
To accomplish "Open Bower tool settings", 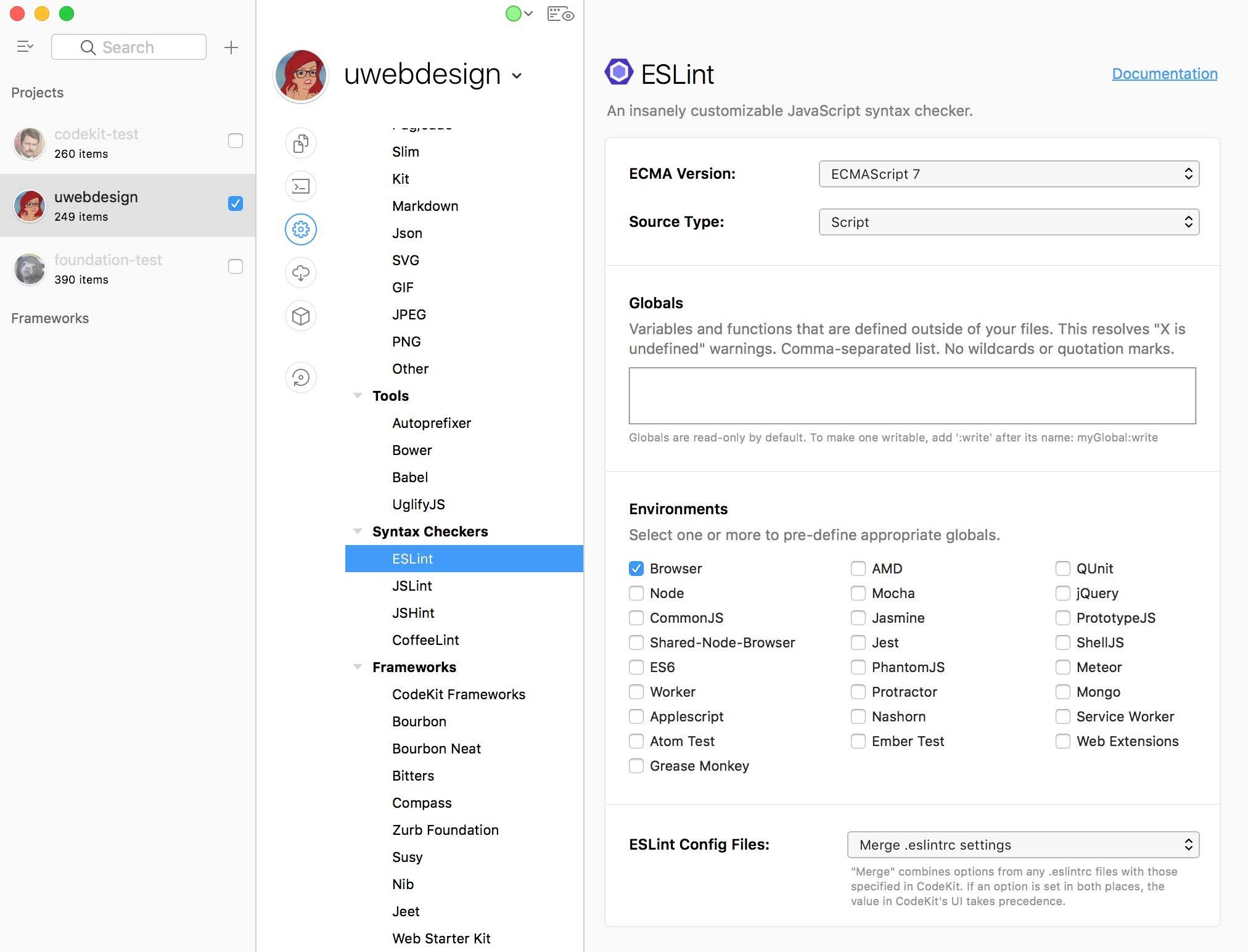I will tap(412, 450).
